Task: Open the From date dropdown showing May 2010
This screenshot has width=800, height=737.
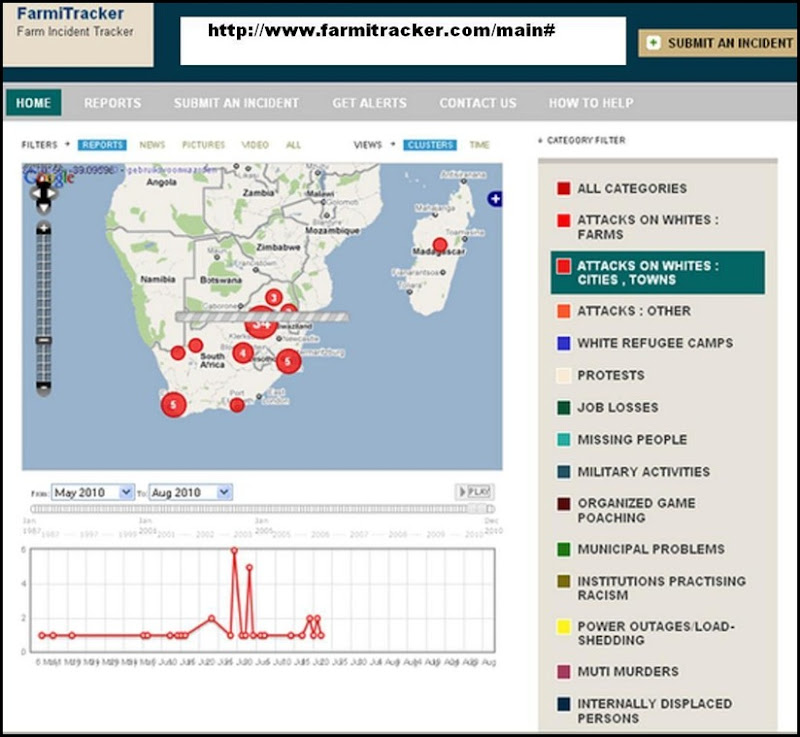Action: pyautogui.click(x=92, y=492)
